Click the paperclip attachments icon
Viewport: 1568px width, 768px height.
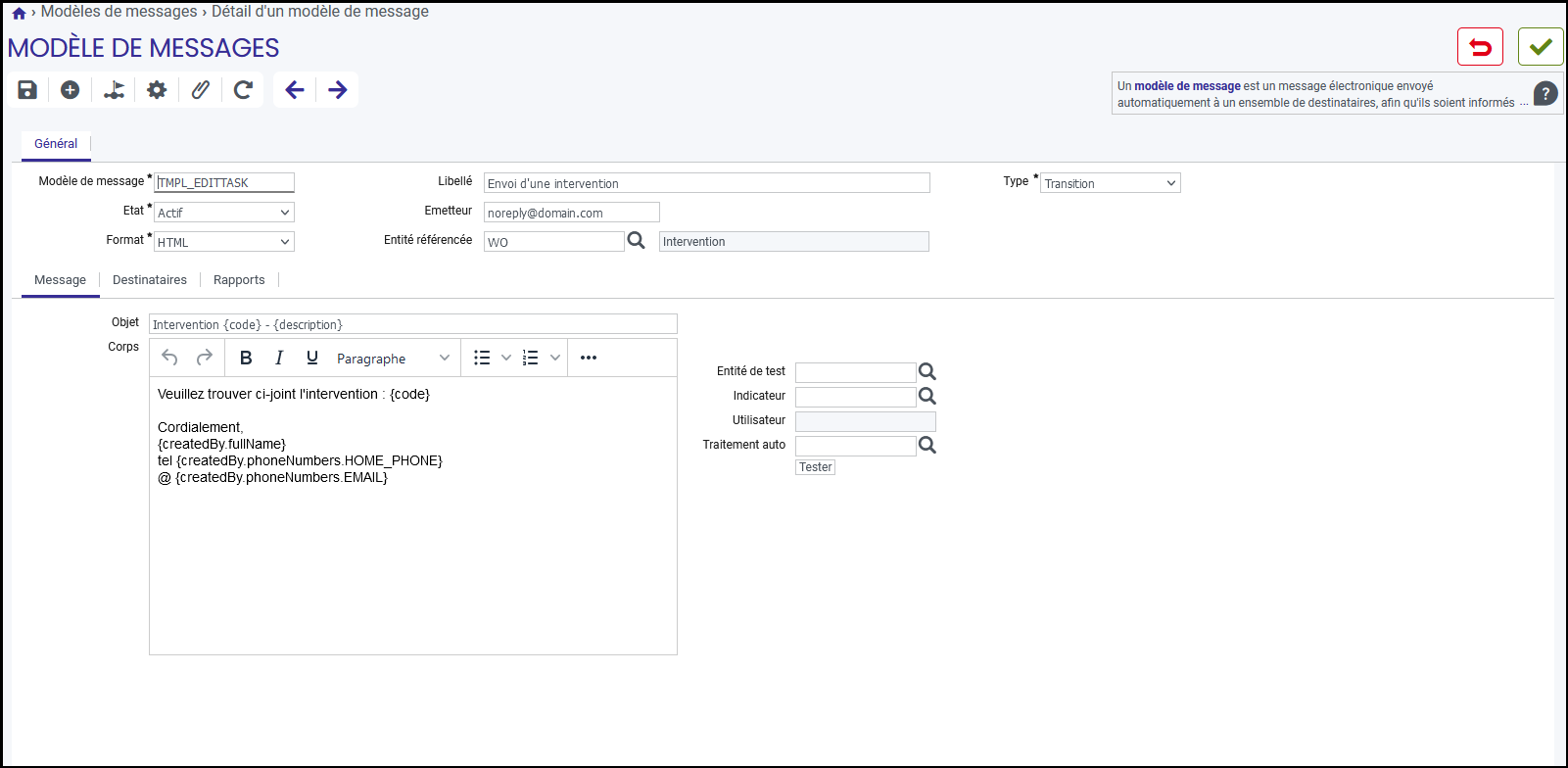(200, 90)
